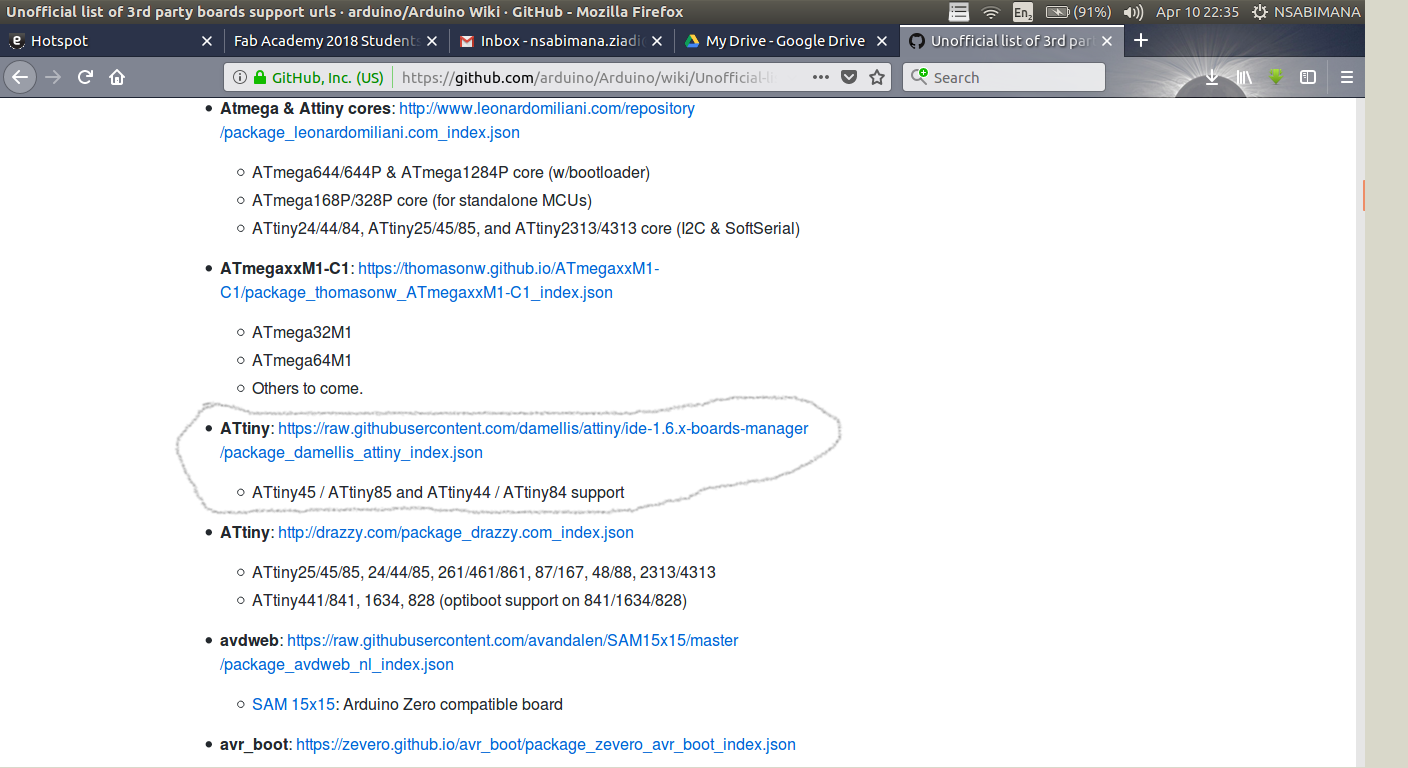Toggle the Firefox sidebar
Image resolution: width=1408 pixels, height=768 pixels.
(1308, 77)
